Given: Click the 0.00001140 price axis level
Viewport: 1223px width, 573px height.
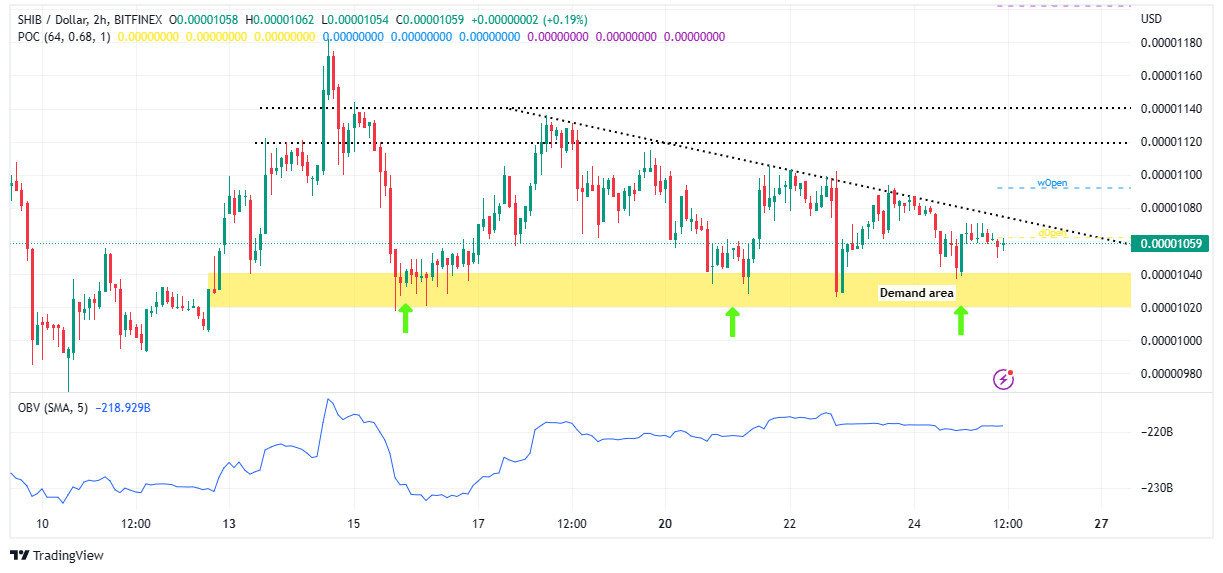Looking at the screenshot, I should (1172, 108).
